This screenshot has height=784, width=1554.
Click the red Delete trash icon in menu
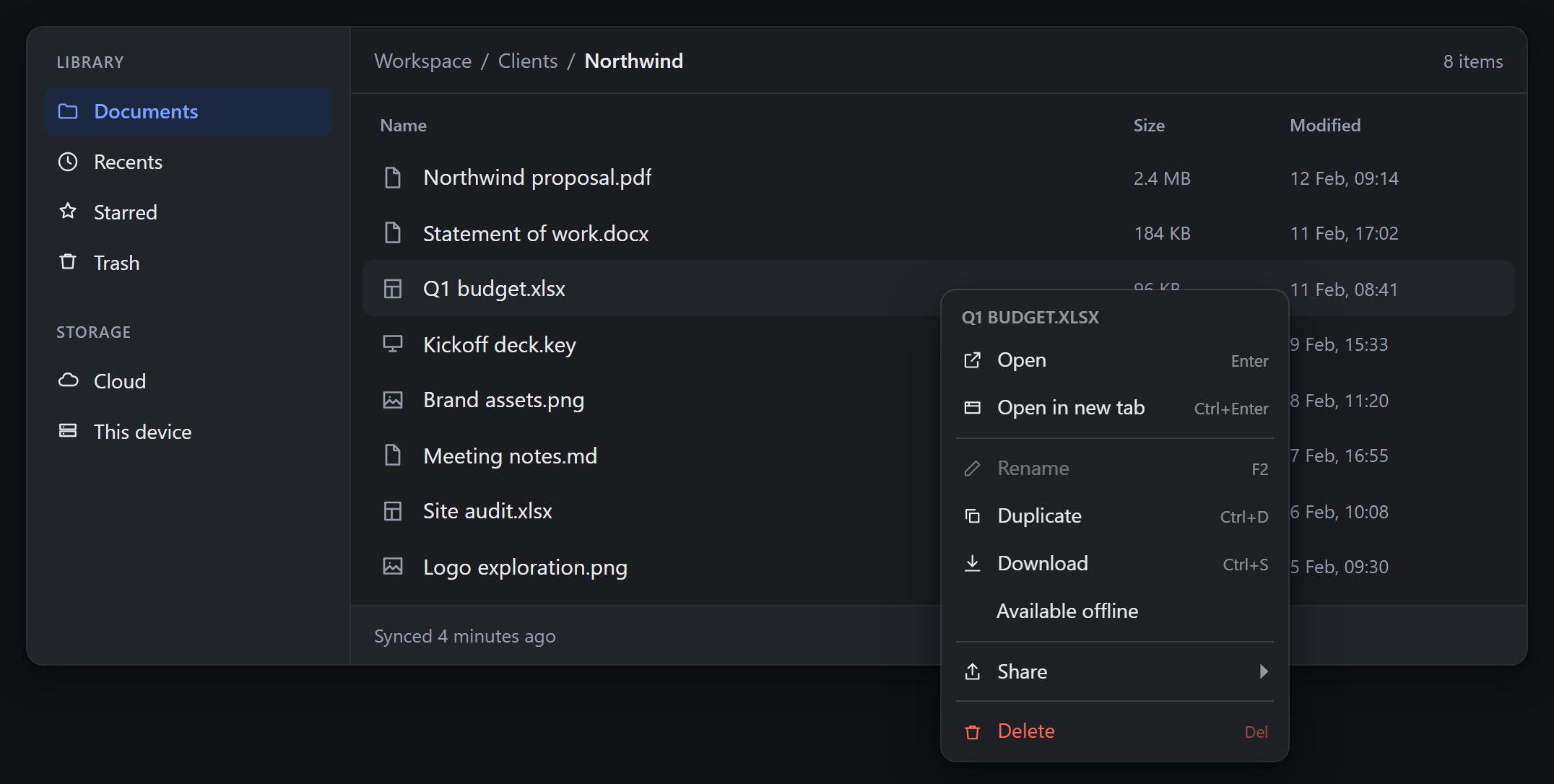[973, 731]
